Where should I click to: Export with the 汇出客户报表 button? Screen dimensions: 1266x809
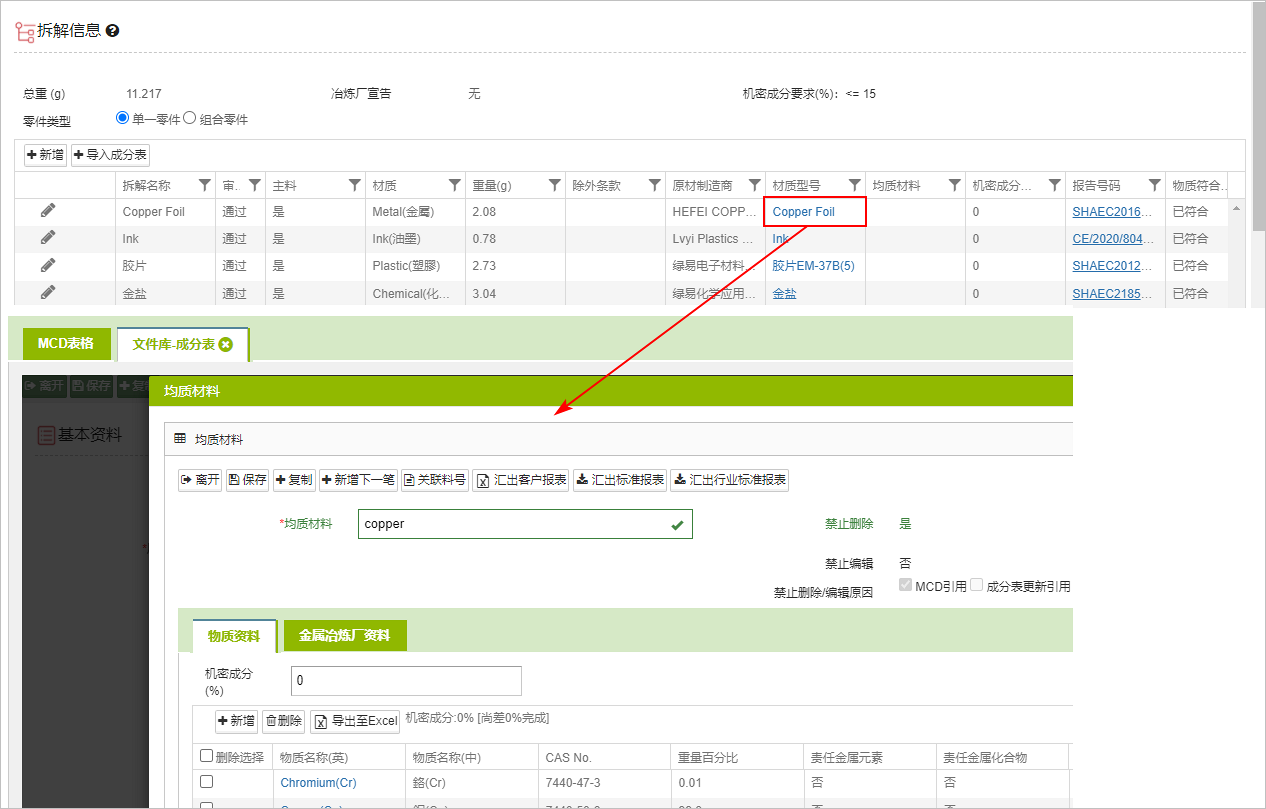click(x=521, y=480)
